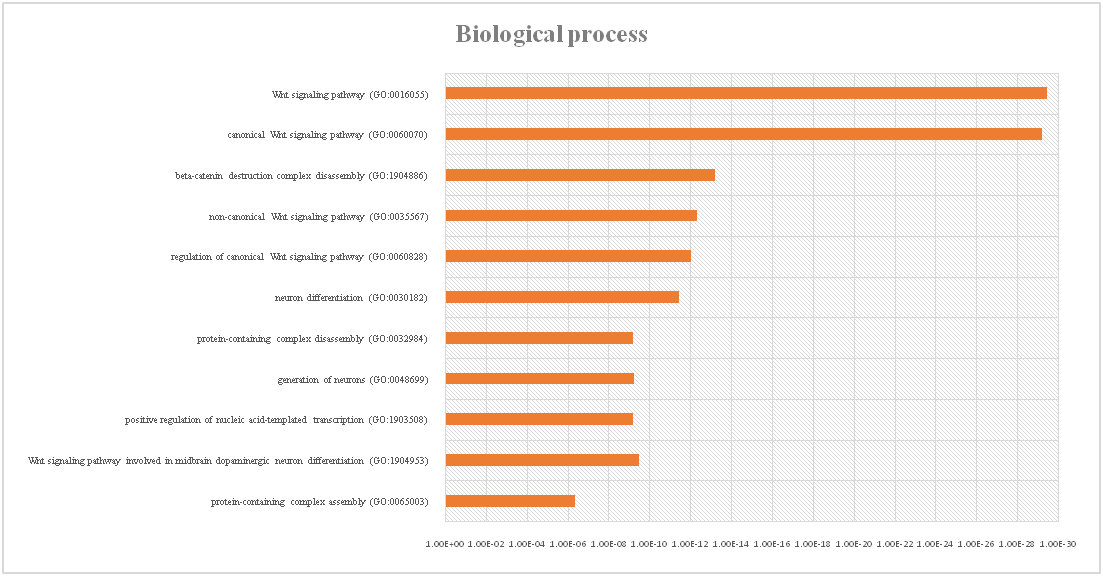
Task: Click the 'beta-catenin destruction complex disassembly' label
Action: coord(301,176)
